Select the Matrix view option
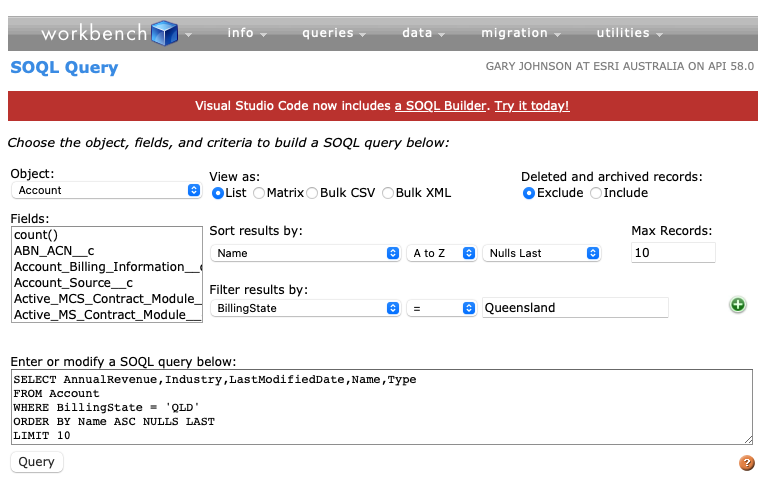Viewport: 769px width, 484px height. [260, 193]
